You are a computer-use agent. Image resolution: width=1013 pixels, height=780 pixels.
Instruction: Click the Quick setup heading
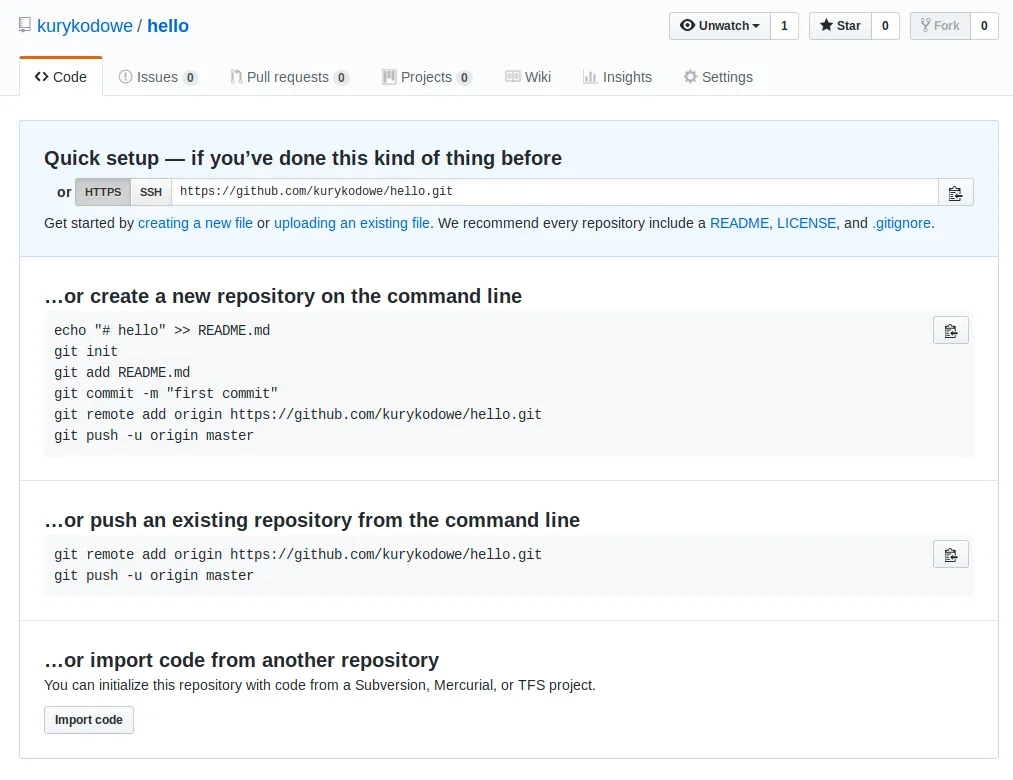click(x=303, y=158)
